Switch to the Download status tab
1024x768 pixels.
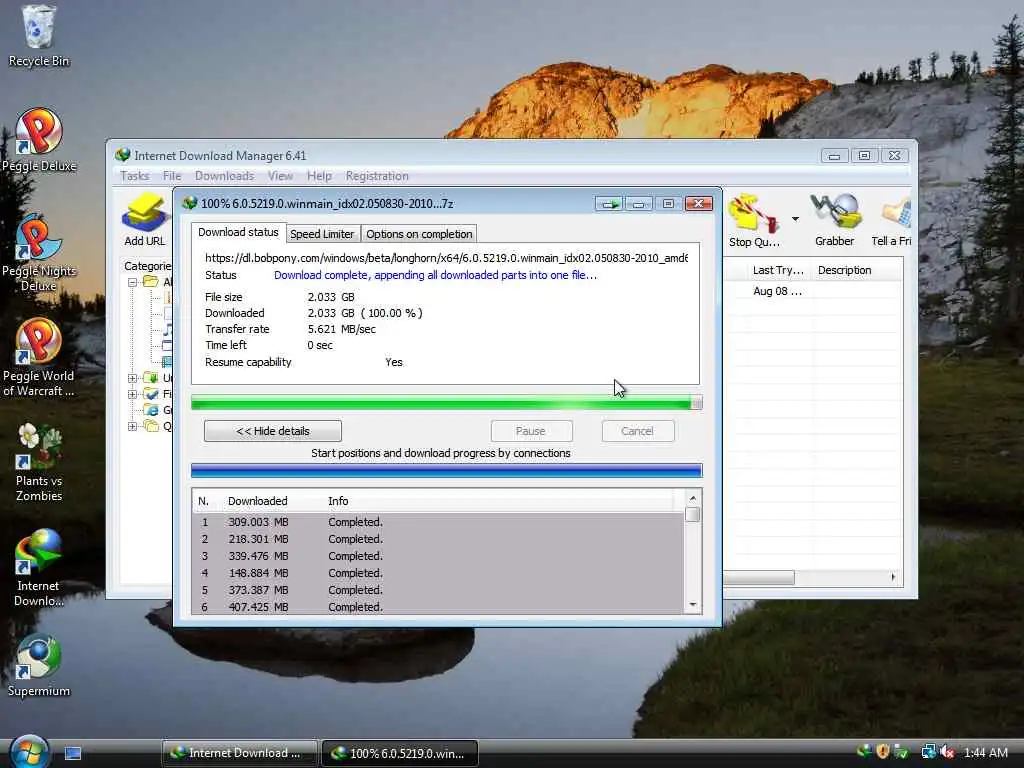(238, 232)
